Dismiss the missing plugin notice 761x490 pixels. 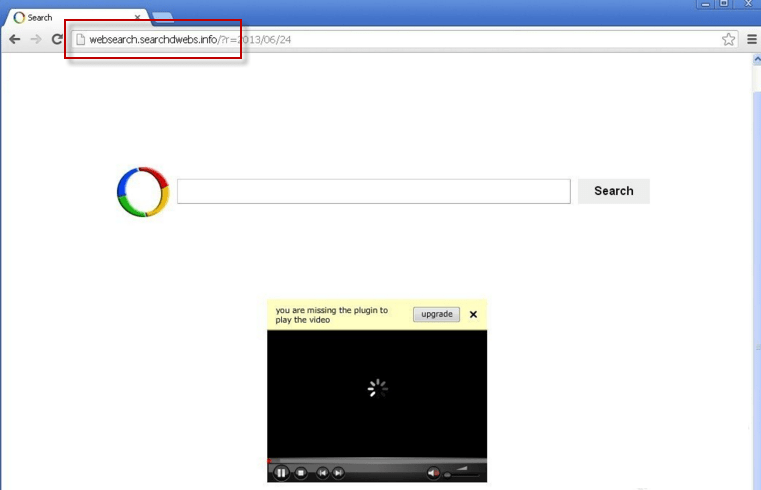coord(473,314)
